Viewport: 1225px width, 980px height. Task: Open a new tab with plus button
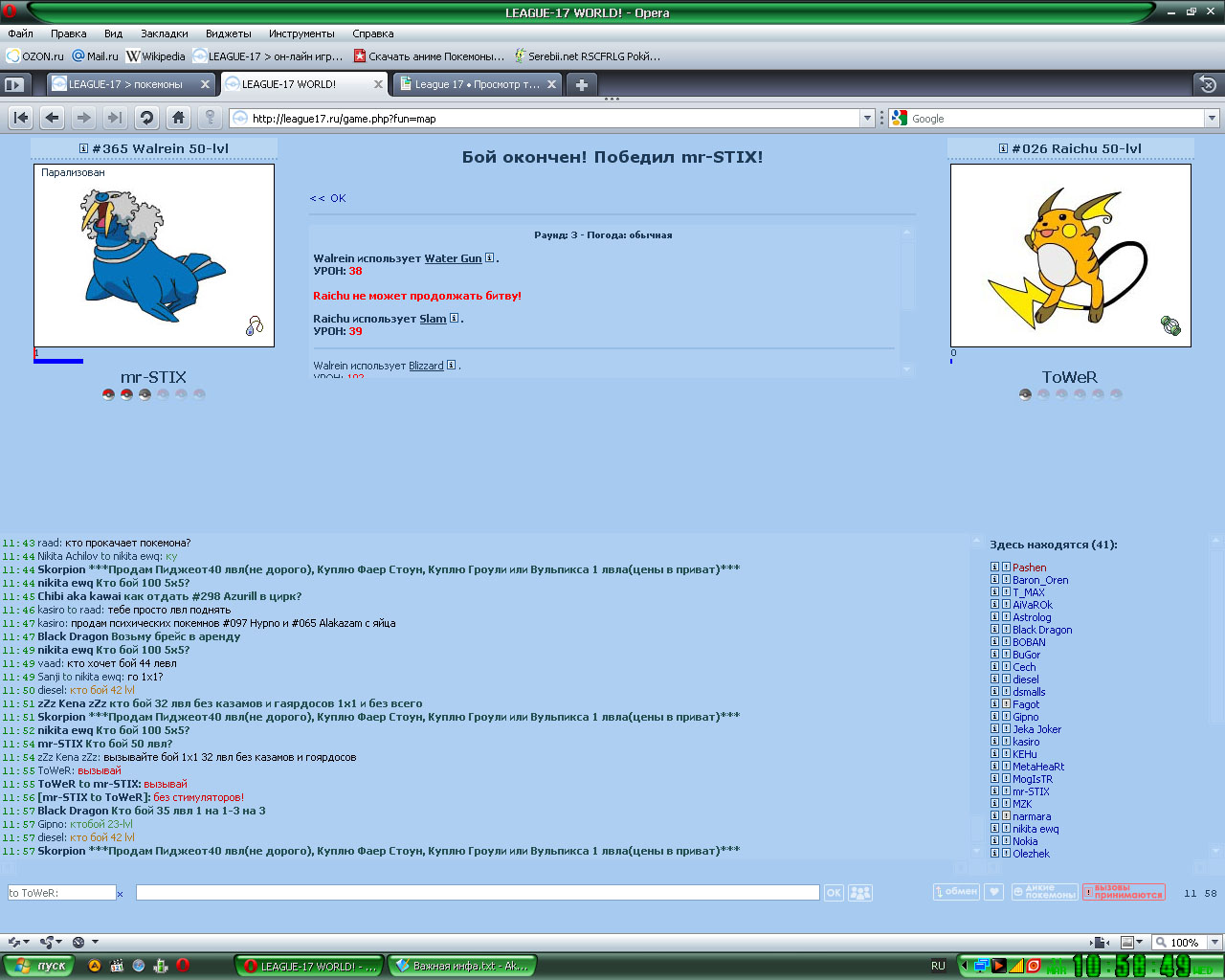pos(581,84)
